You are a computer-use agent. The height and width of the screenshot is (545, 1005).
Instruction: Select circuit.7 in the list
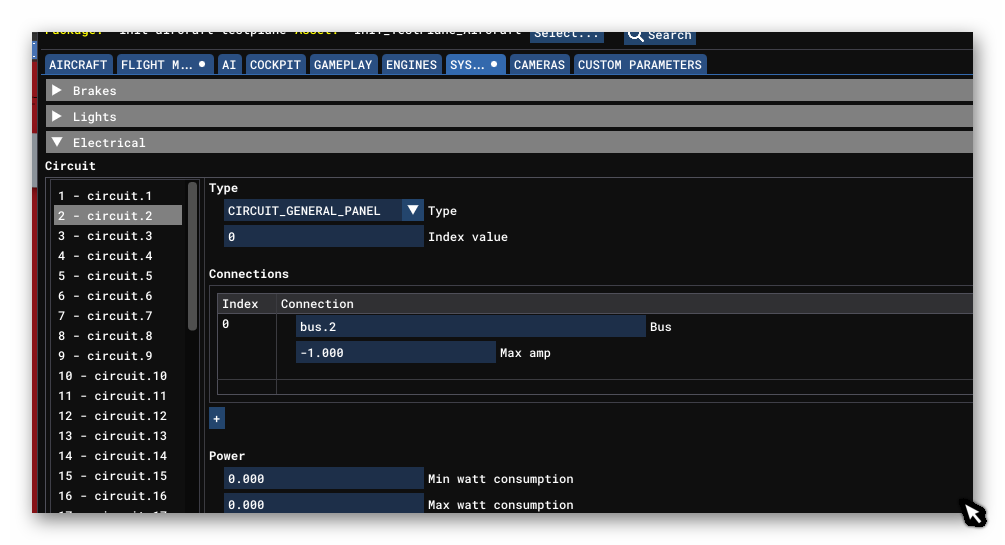point(119,315)
